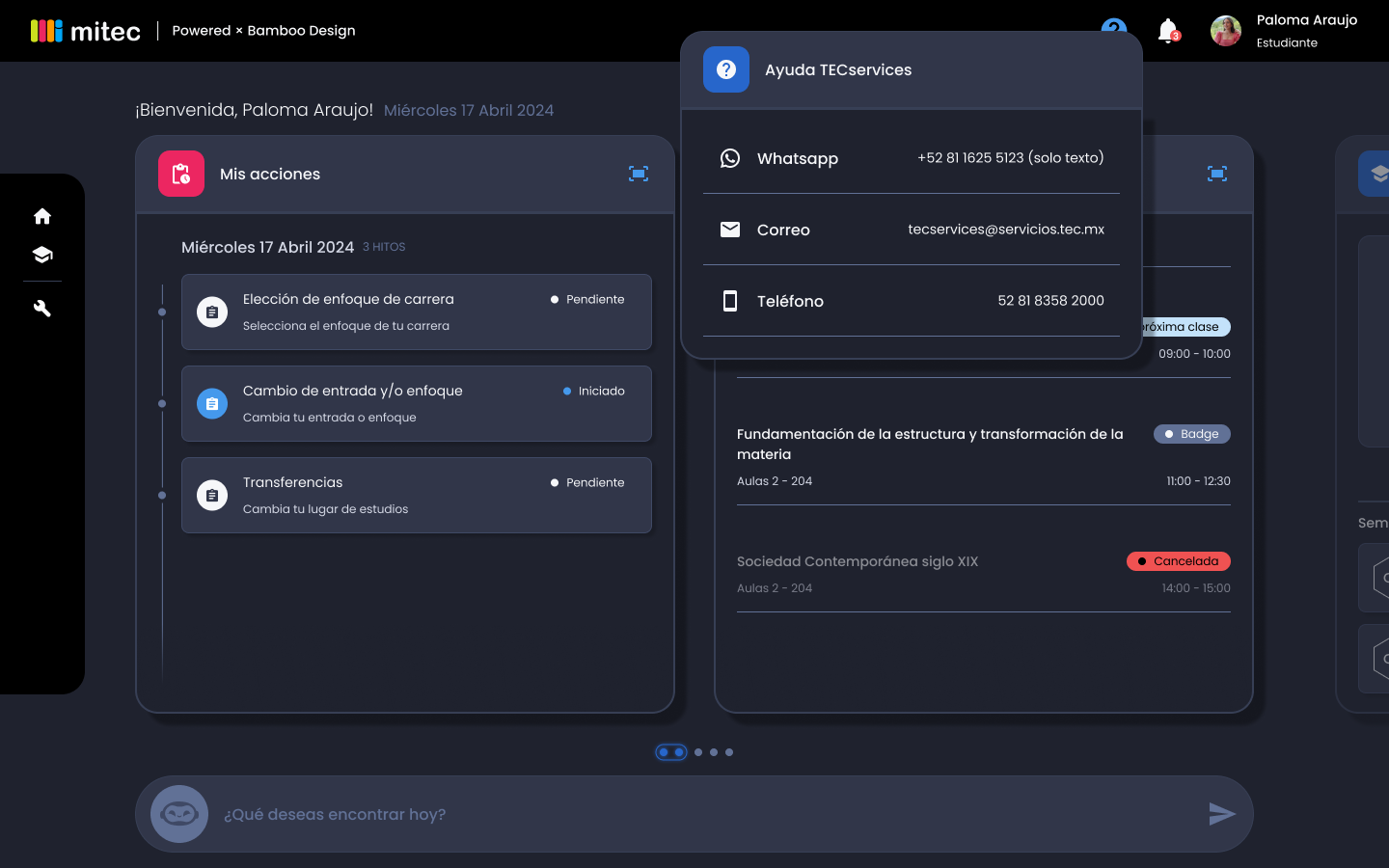
Task: Expand the Mis acciones card to fullscreen
Action: pos(639,174)
